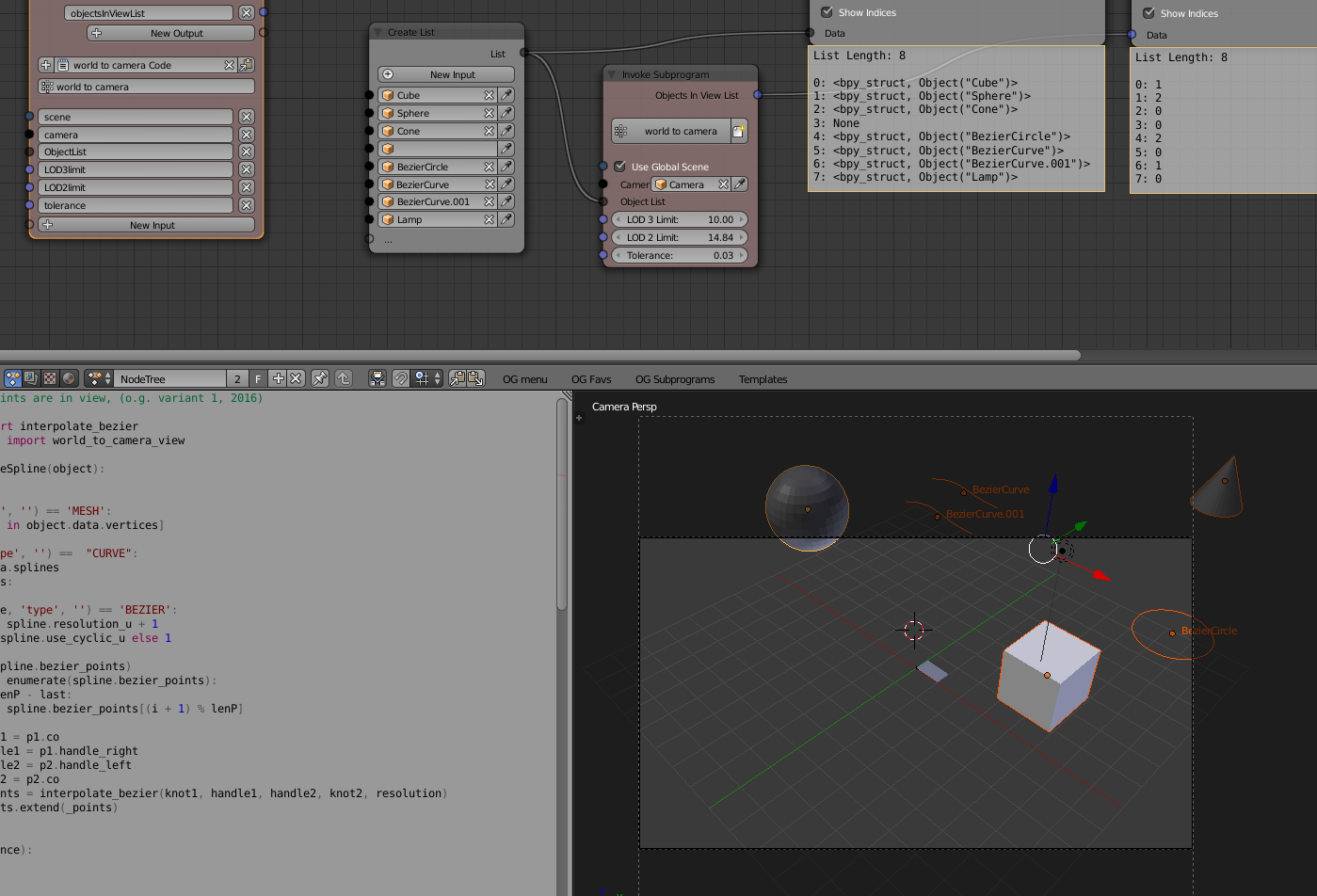Pick object for empty Create List slot
The image size is (1317, 896).
tap(506, 149)
